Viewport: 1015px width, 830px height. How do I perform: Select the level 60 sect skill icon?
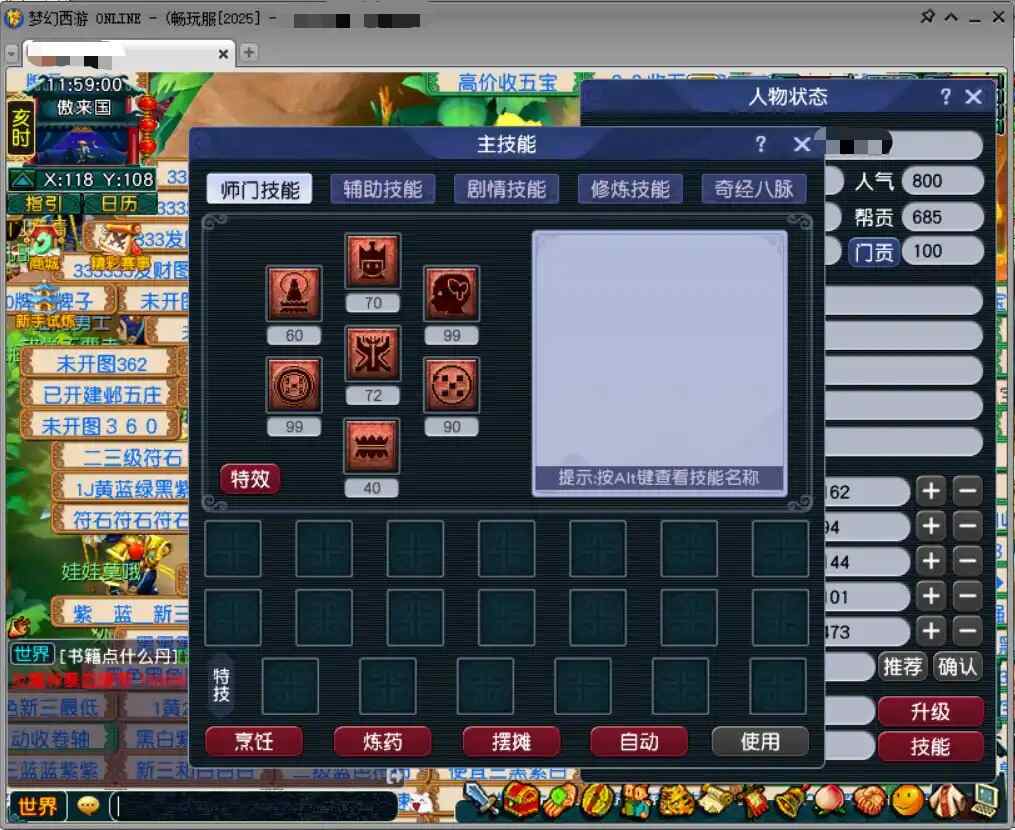[294, 293]
